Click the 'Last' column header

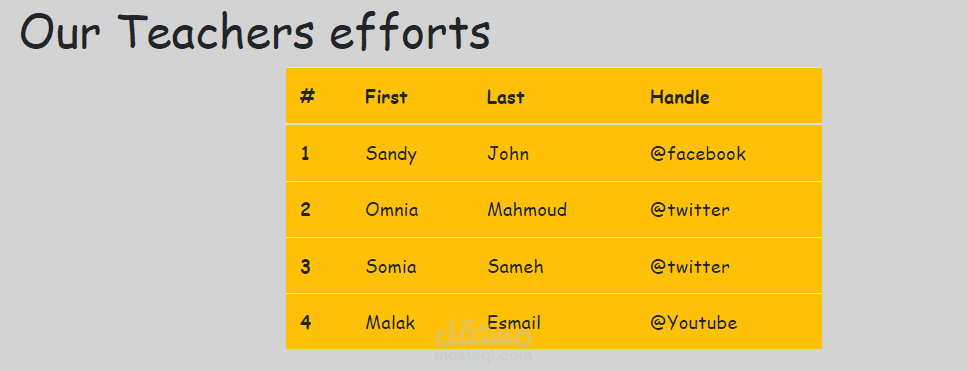tap(505, 97)
